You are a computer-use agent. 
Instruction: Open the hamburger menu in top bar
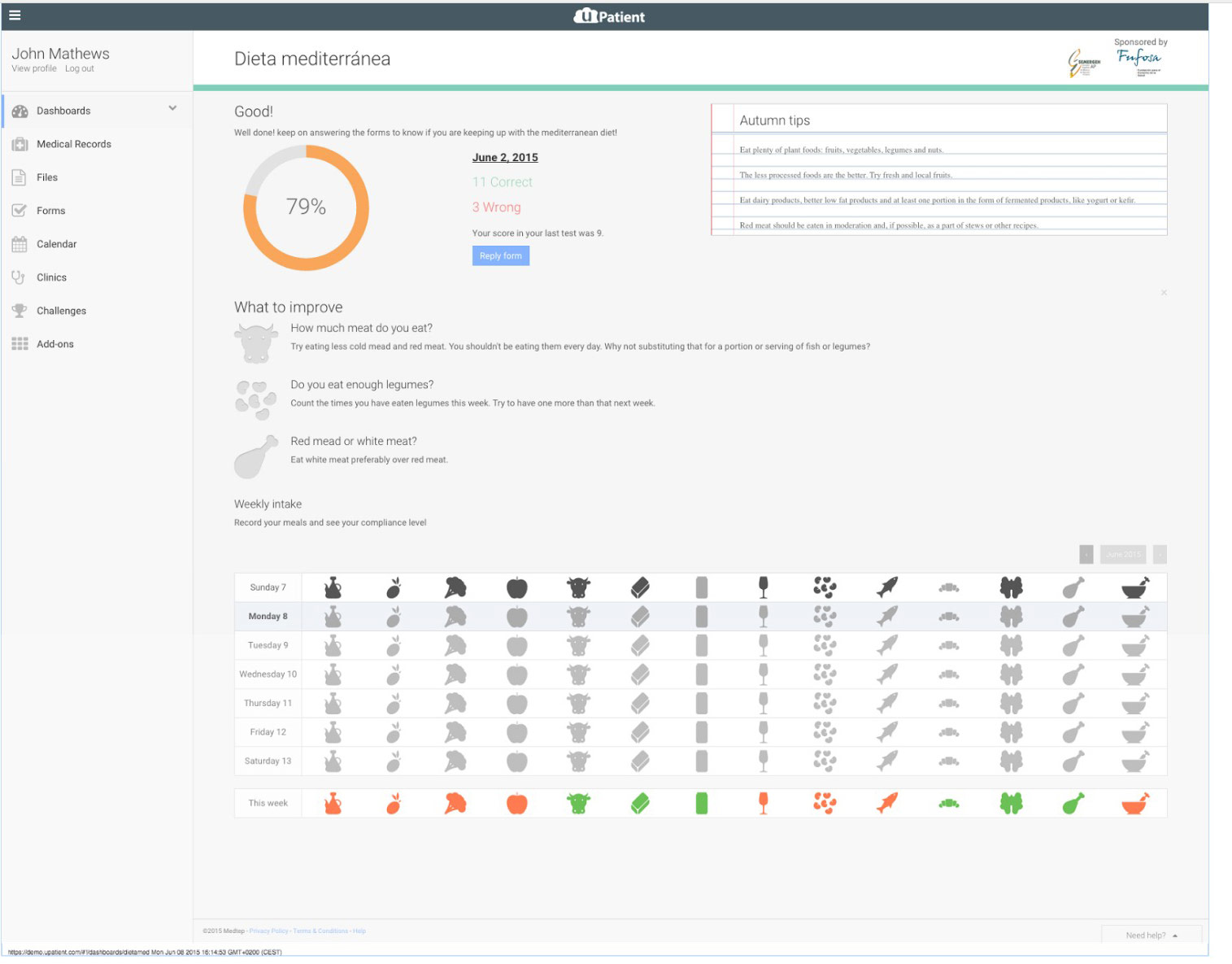click(15, 15)
